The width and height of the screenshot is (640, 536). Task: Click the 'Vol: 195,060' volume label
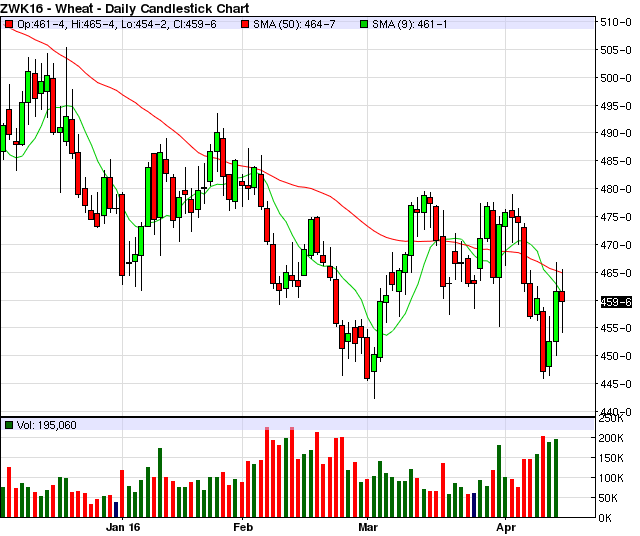[x=47, y=425]
